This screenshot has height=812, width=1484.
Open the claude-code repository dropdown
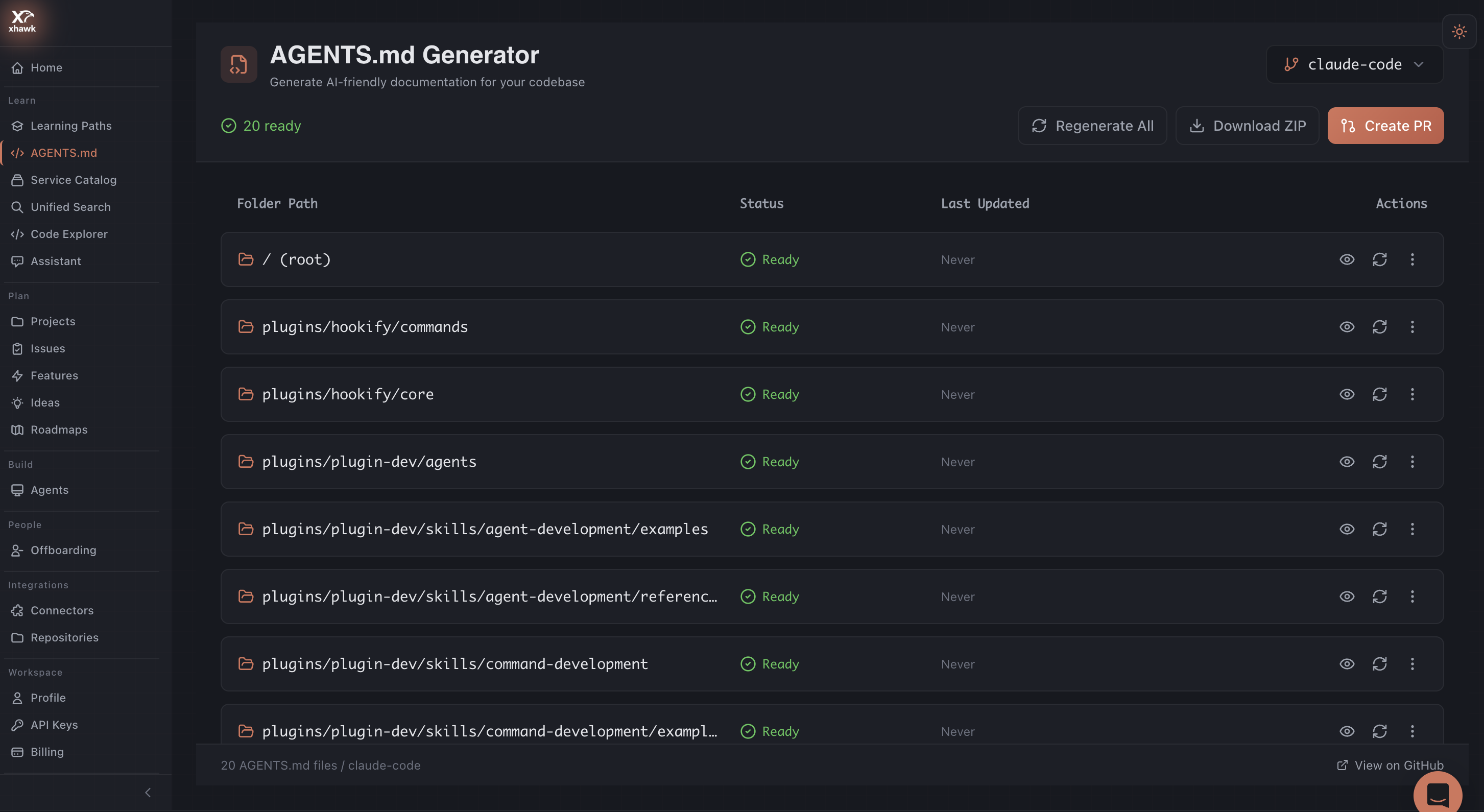pos(1354,64)
